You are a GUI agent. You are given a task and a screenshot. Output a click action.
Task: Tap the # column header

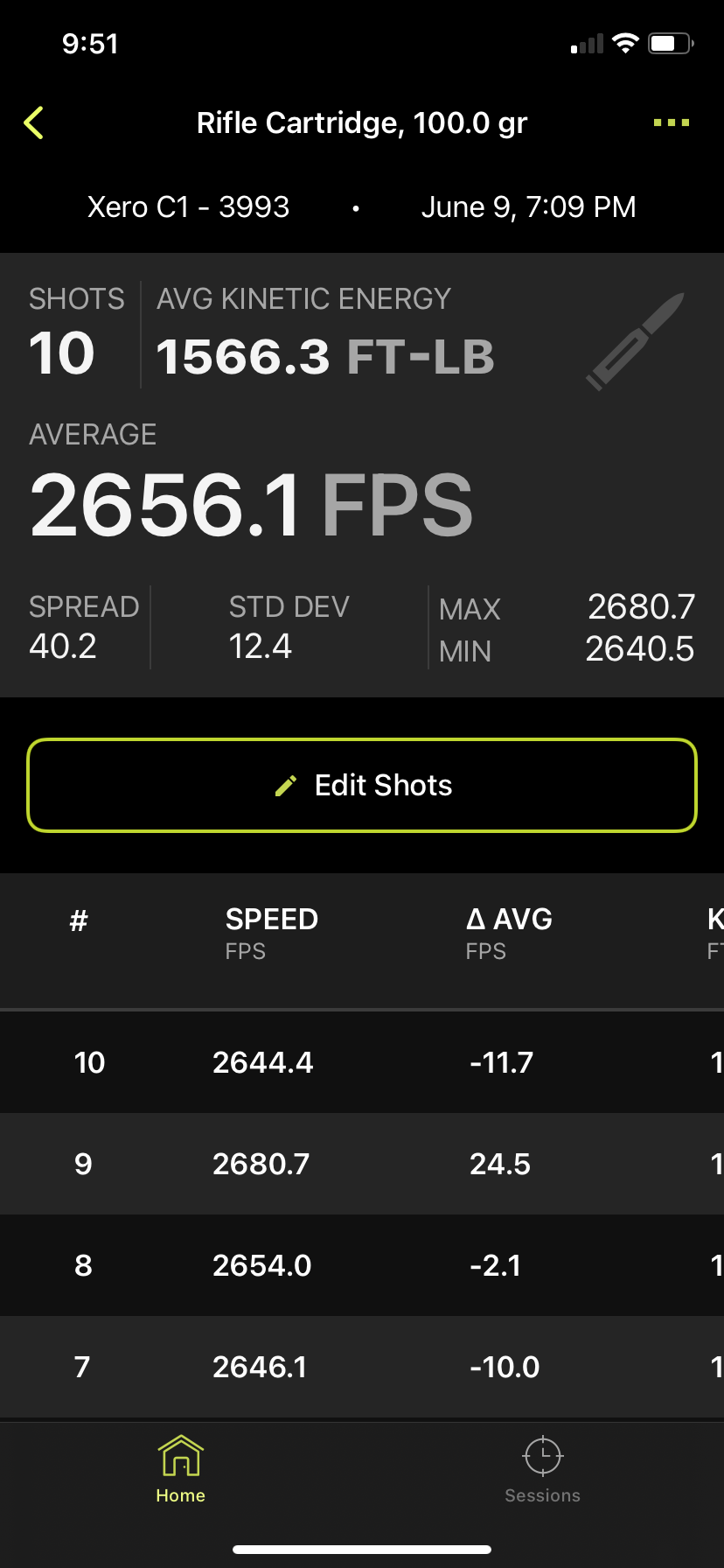79,920
